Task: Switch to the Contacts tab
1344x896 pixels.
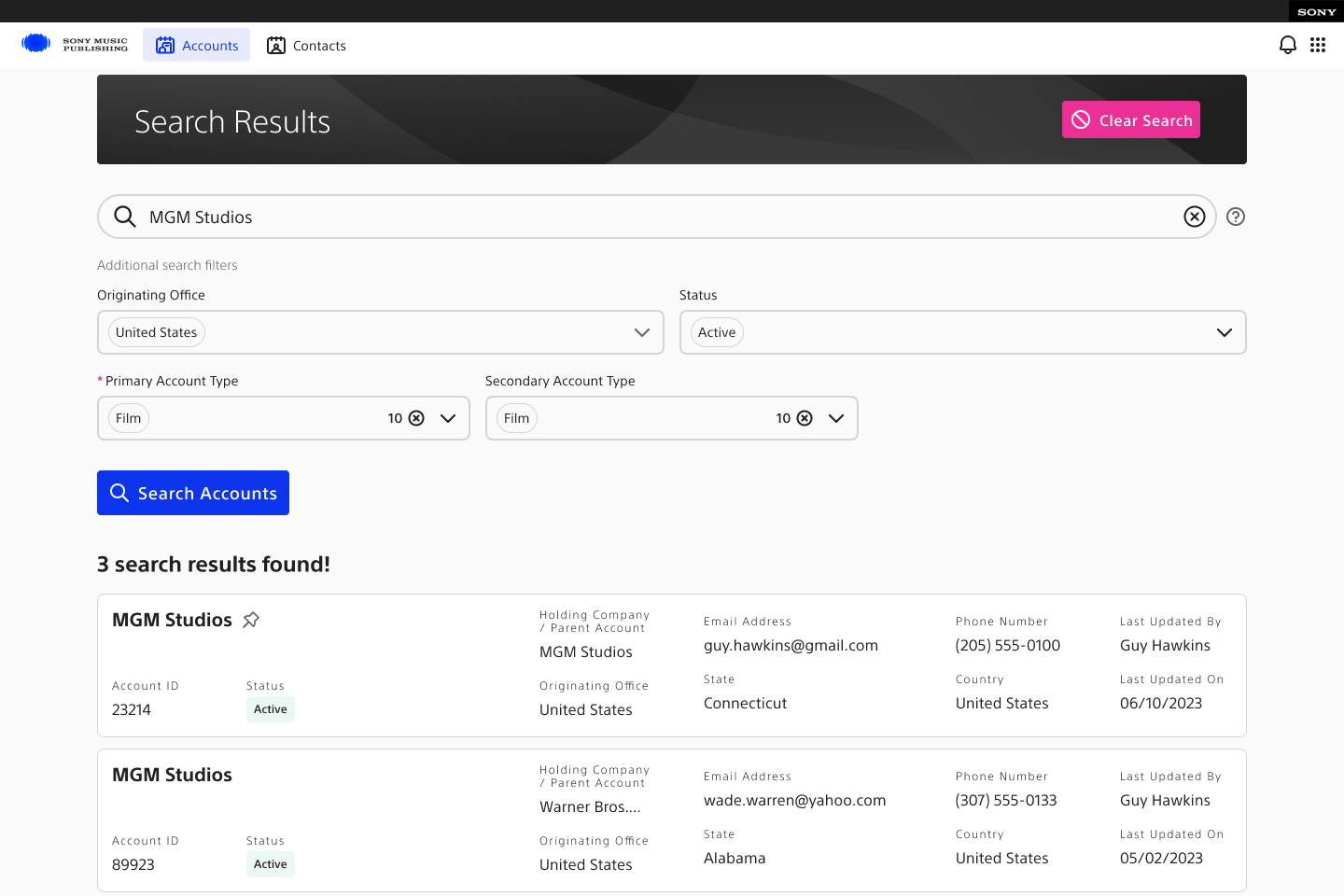Action: pyautogui.click(x=306, y=45)
